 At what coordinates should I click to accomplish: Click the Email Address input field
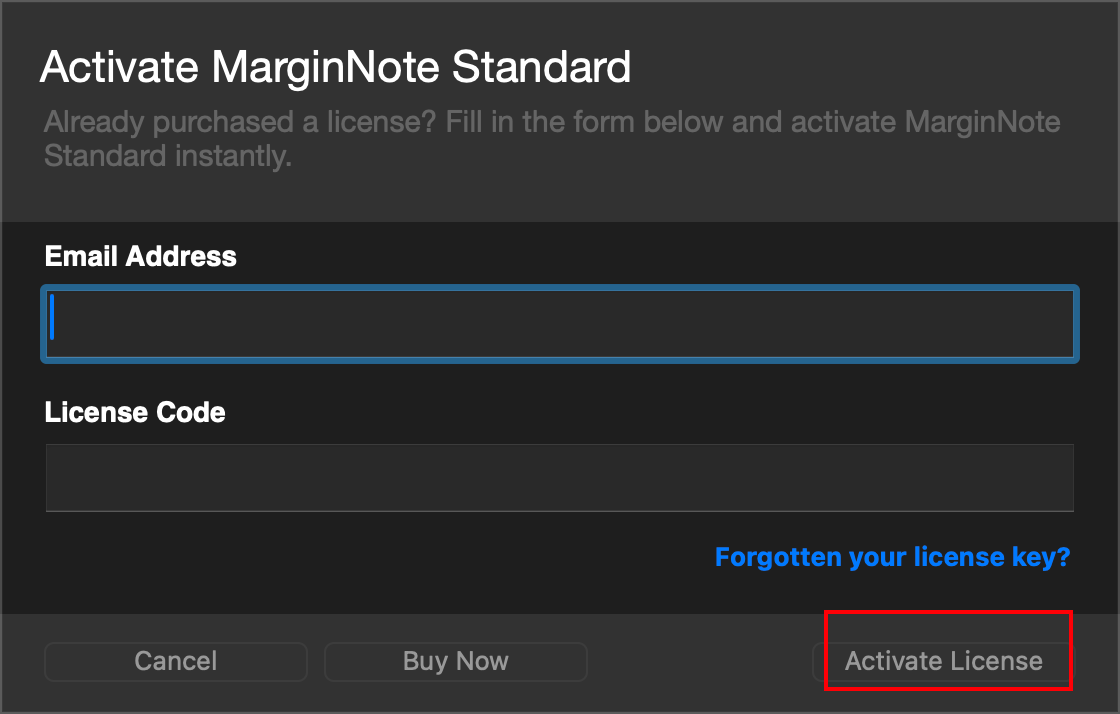[559, 324]
